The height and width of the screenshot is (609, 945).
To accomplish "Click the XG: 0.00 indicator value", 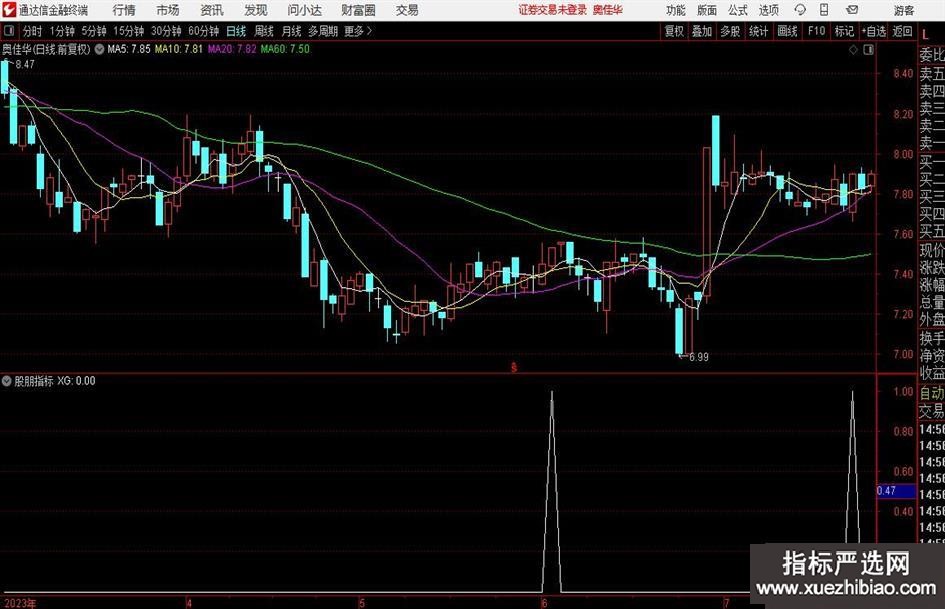I will pos(77,381).
